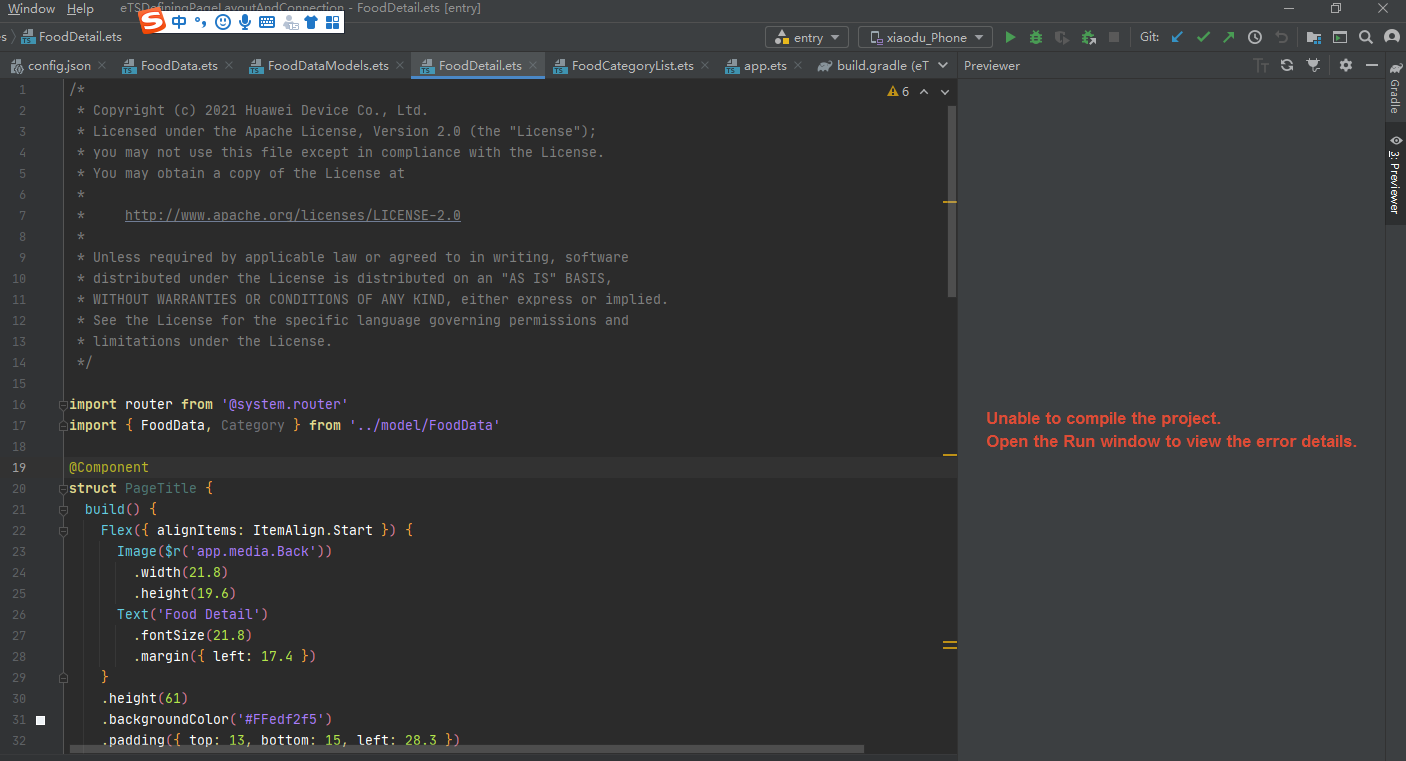The height and width of the screenshot is (761, 1406).
Task: Open Sogou skin shirt icon
Action: coord(311,22)
